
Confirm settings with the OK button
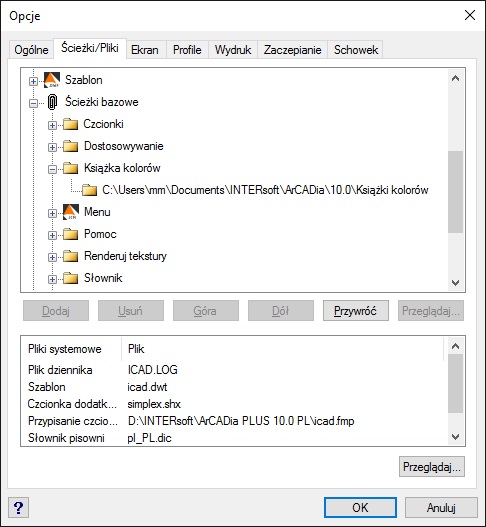[x=360, y=508]
